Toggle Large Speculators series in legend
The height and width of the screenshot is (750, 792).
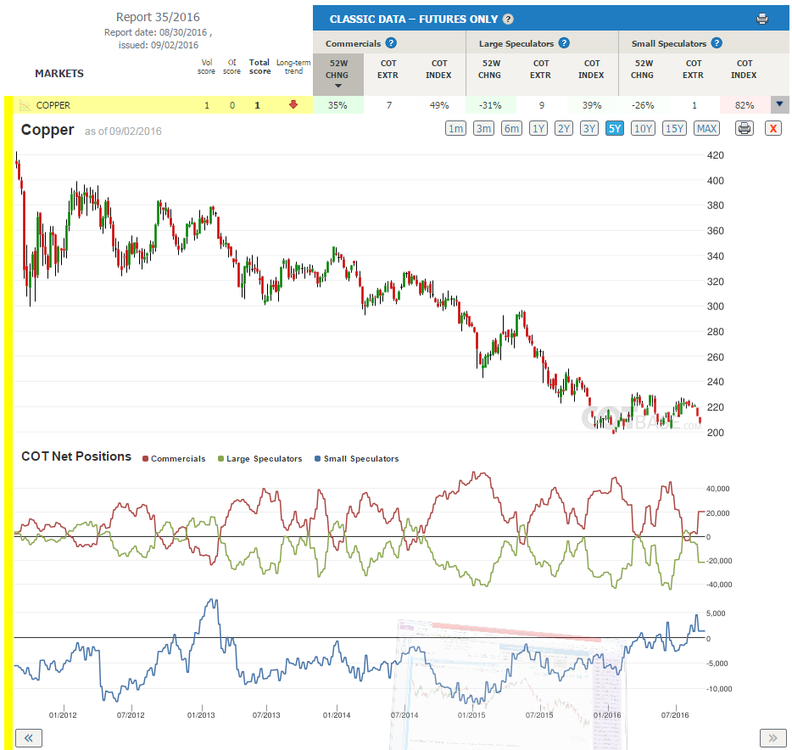(260, 459)
